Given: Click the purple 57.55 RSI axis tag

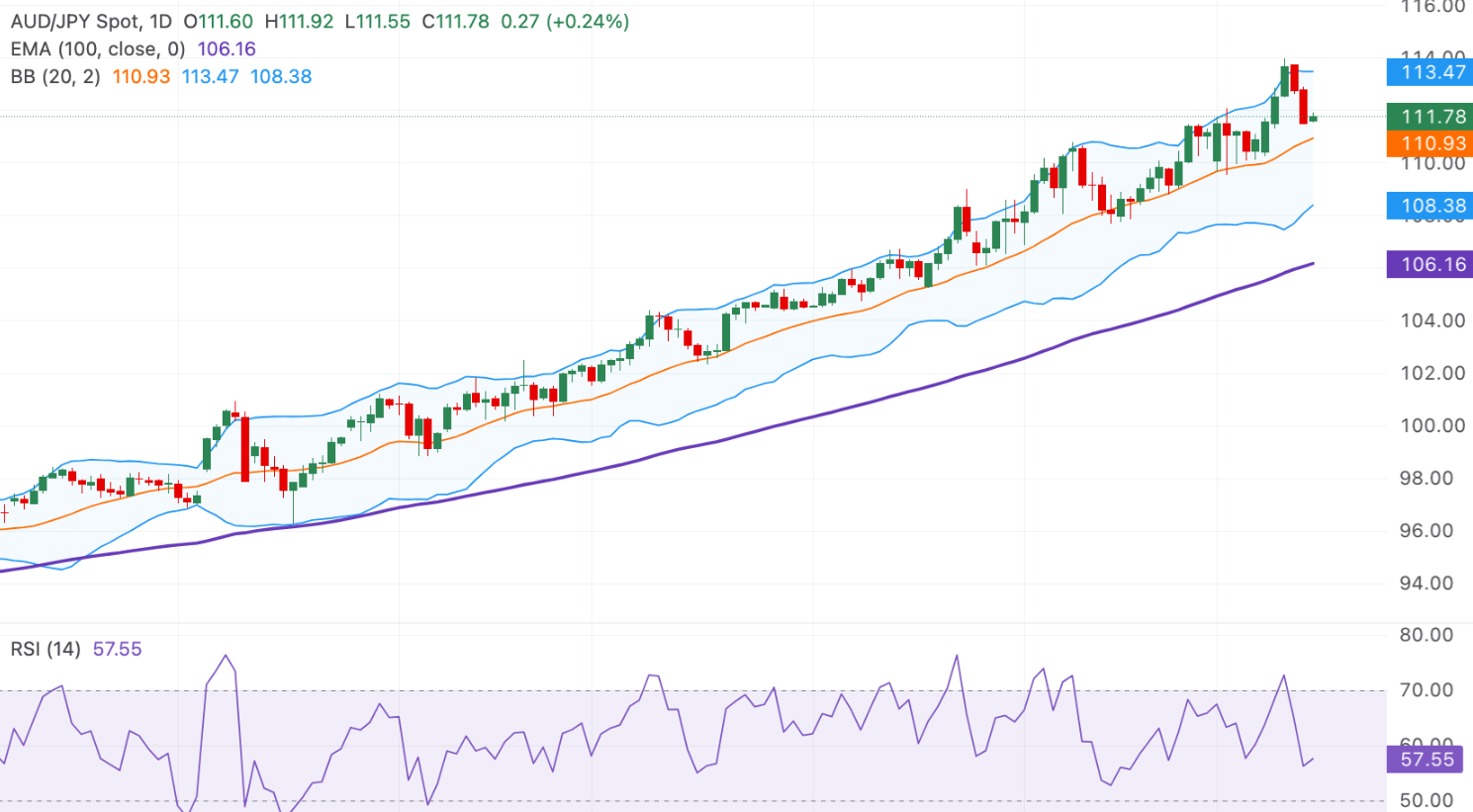Looking at the screenshot, I should coord(1427,760).
